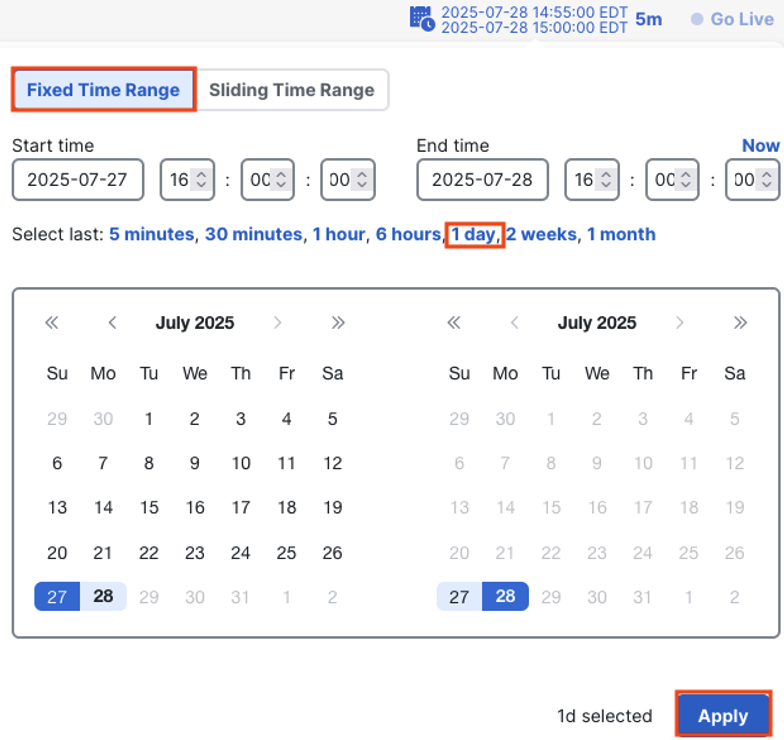784x740 pixels.
Task: Choose July 10 in the left calendar
Action: tap(240, 463)
